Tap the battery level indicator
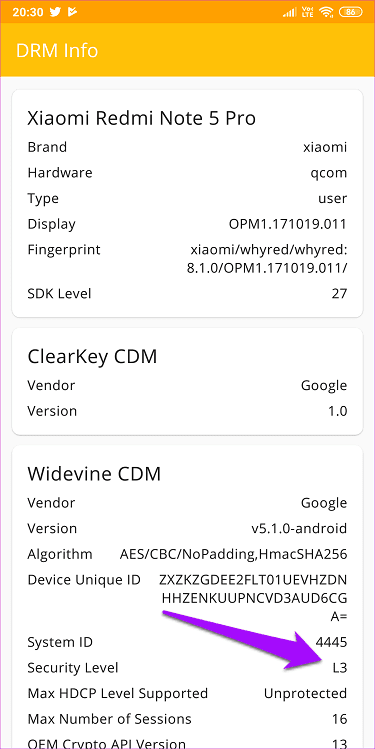The height and width of the screenshot is (749, 375). (350, 12)
